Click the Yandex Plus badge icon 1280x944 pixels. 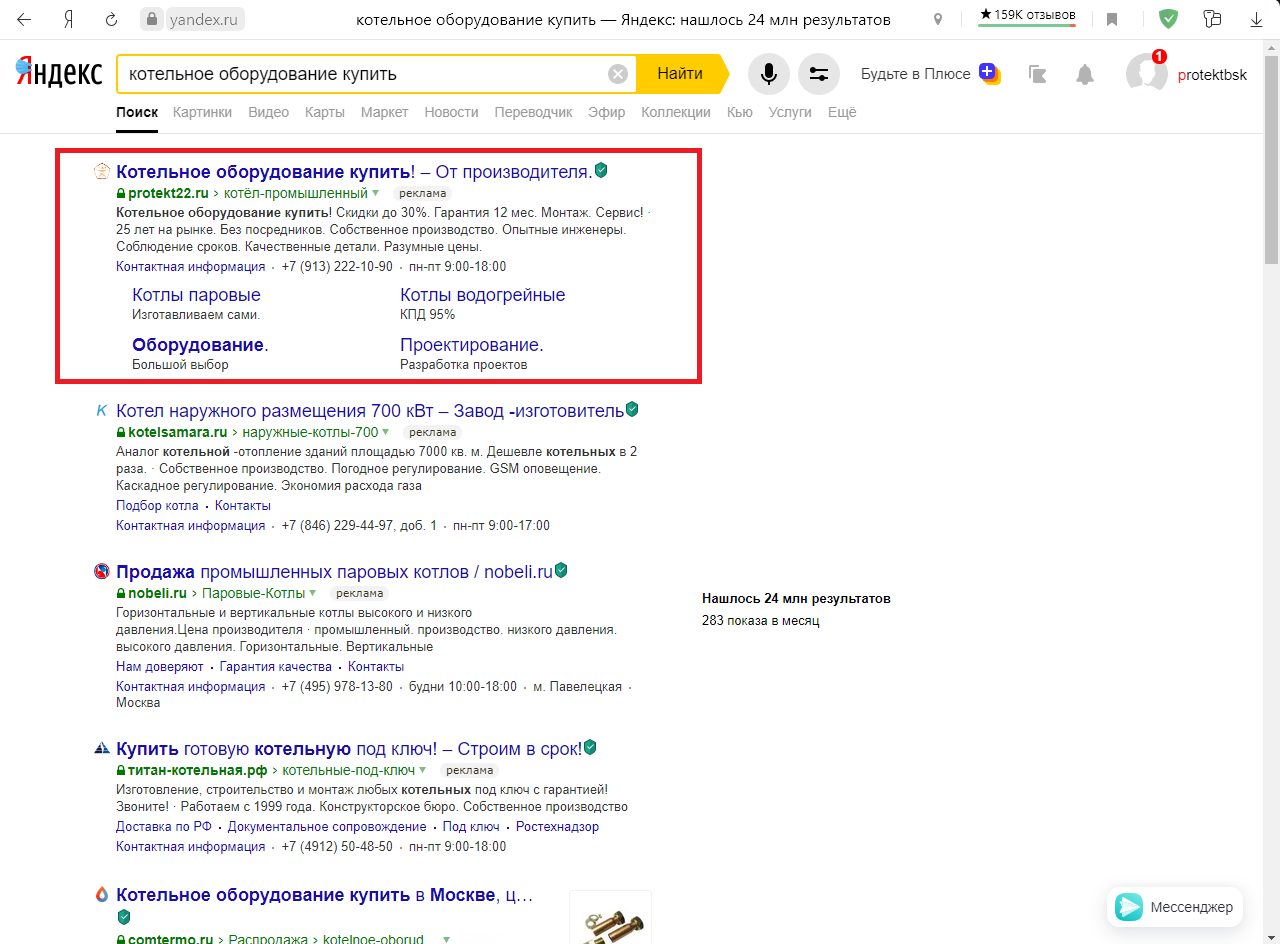tap(988, 73)
